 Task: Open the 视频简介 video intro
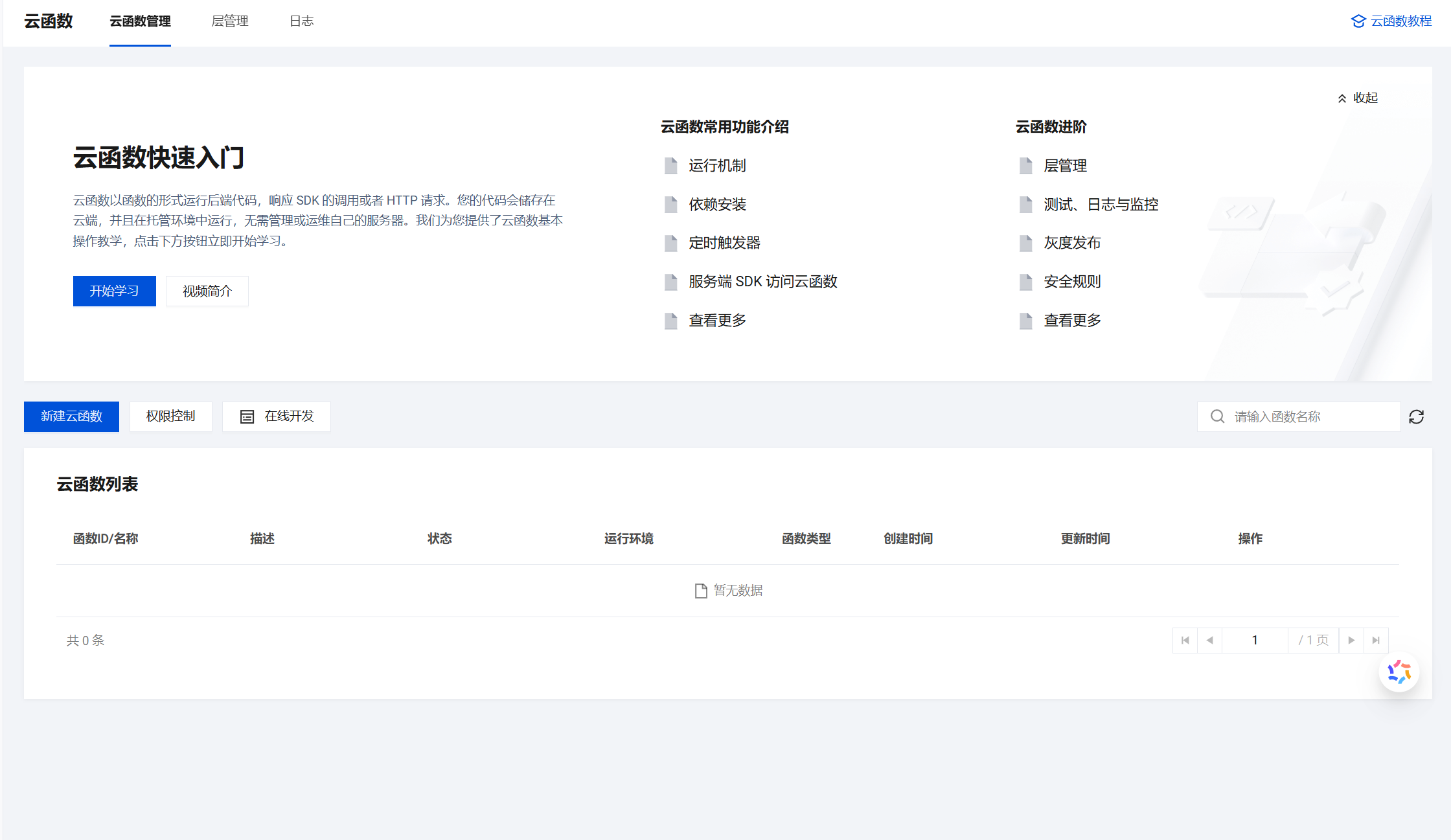pyautogui.click(x=207, y=291)
